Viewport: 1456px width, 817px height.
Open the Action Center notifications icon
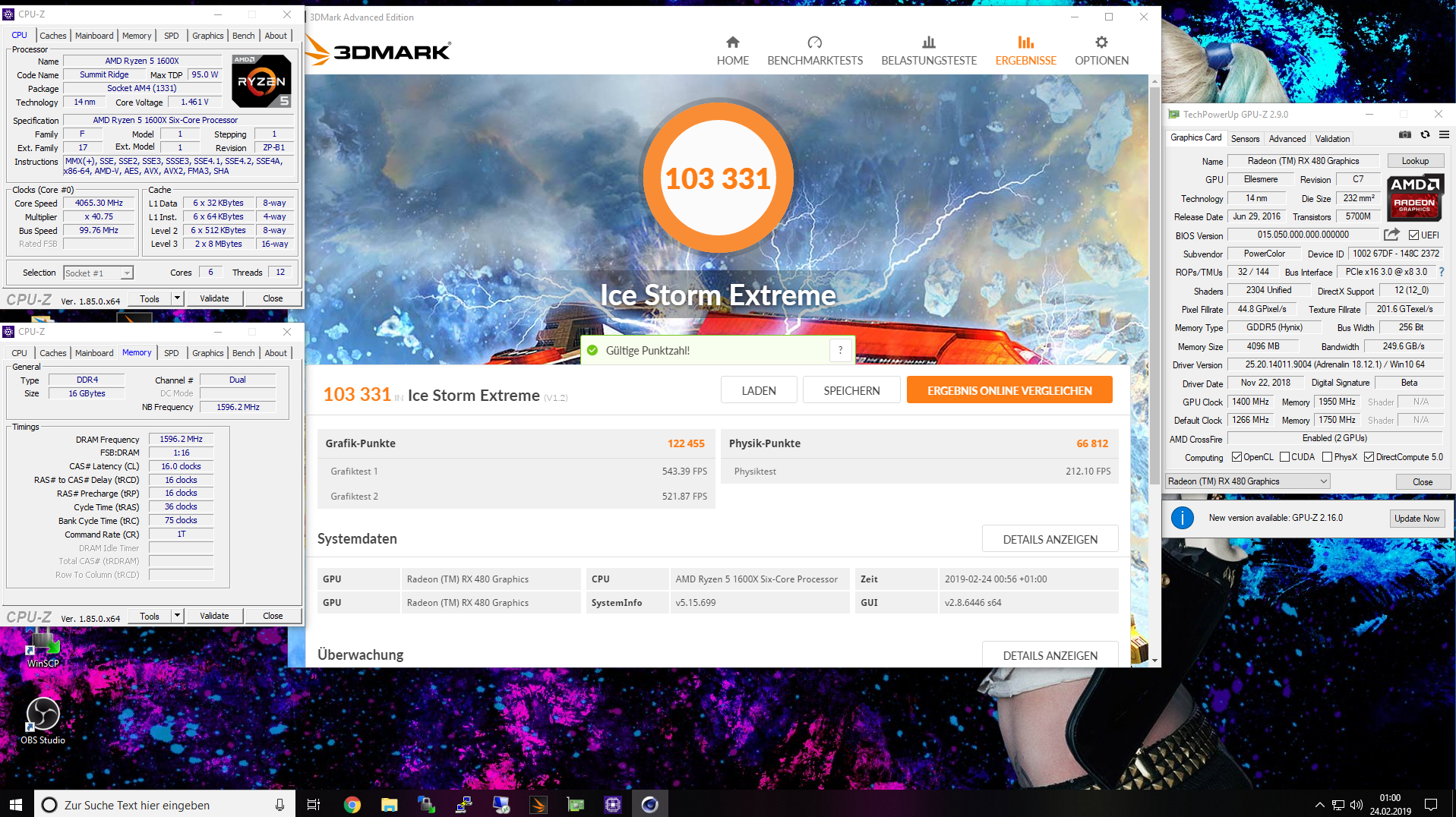coord(1431,805)
